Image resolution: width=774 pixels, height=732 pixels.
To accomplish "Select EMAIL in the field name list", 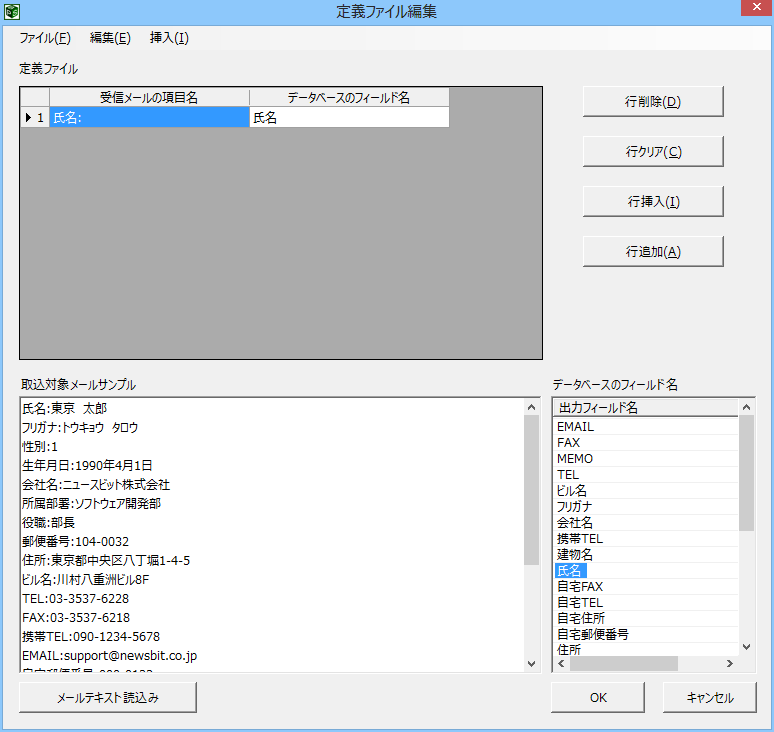I will click(x=575, y=427).
